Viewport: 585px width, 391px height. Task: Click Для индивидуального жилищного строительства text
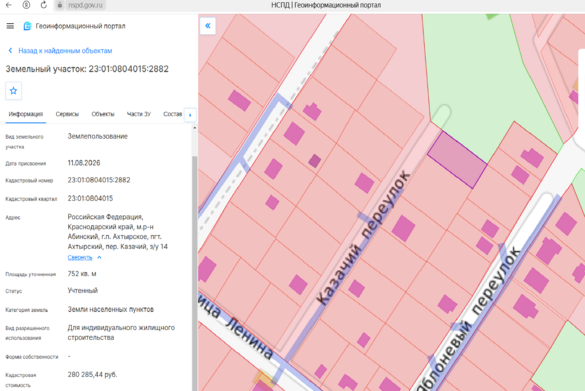click(x=121, y=332)
